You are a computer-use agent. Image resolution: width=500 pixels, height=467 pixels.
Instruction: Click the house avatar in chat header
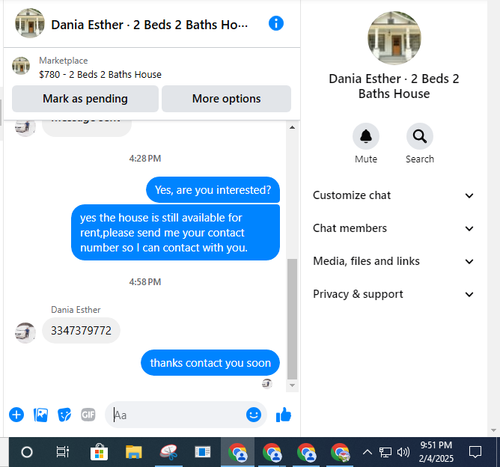pyautogui.click(x=30, y=23)
